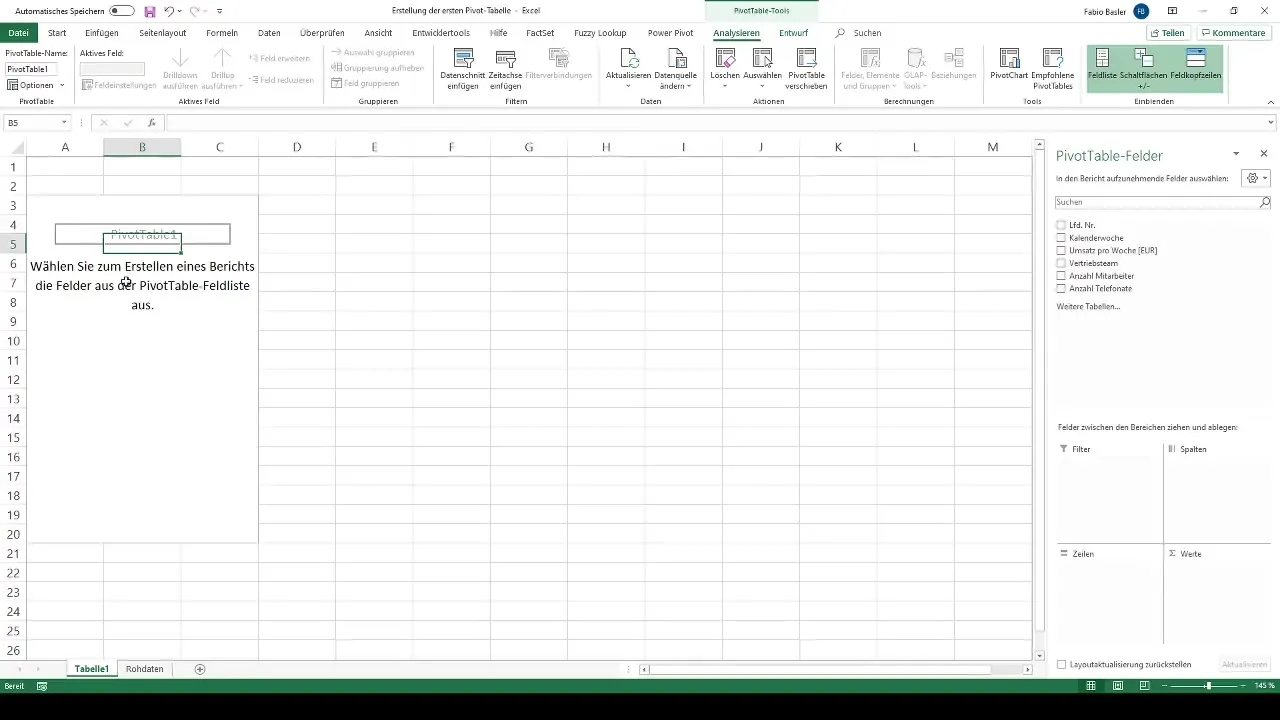Viewport: 1280px width, 720px height.
Task: Click zoom in plus button
Action: click(x=1244, y=686)
